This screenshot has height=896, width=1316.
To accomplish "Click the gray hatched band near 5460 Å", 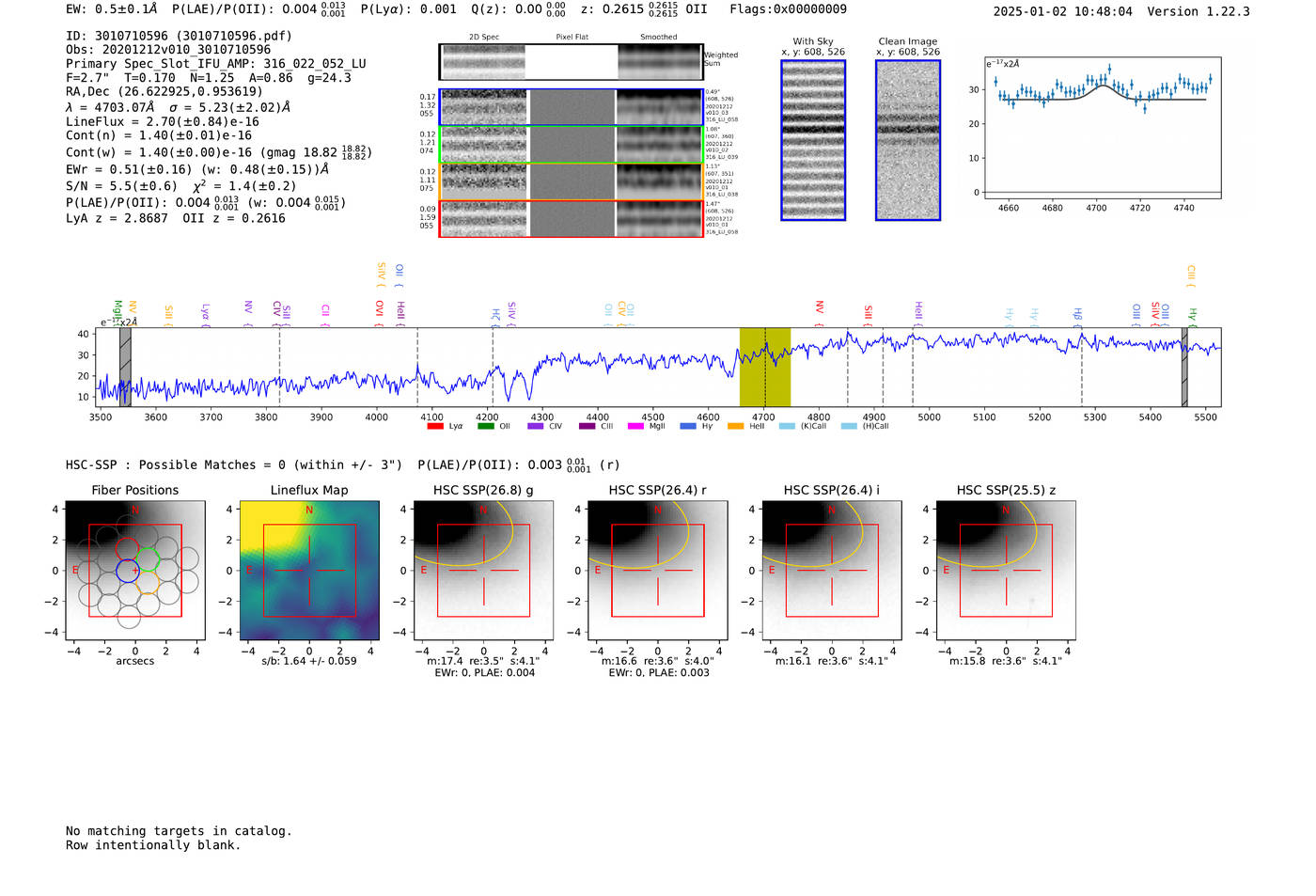I will (1184, 367).
